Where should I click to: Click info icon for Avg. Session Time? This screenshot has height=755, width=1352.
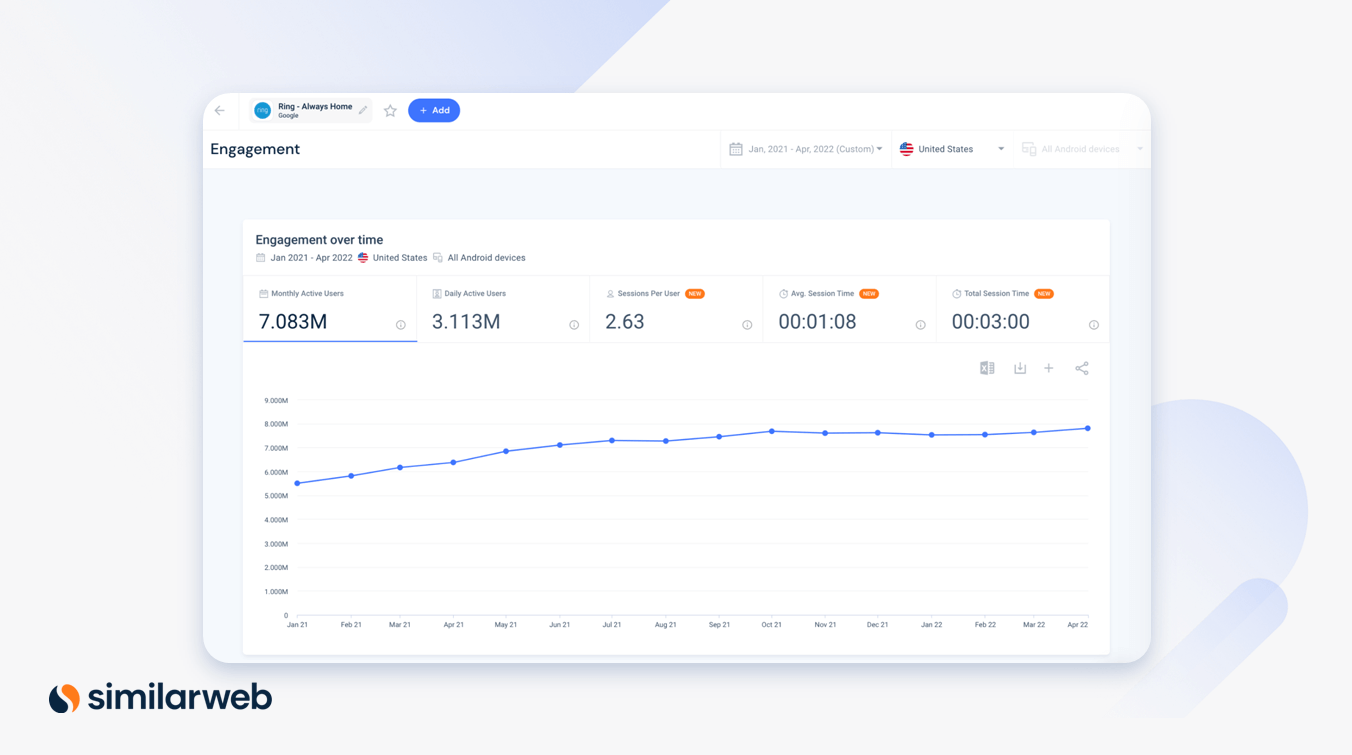tap(921, 325)
